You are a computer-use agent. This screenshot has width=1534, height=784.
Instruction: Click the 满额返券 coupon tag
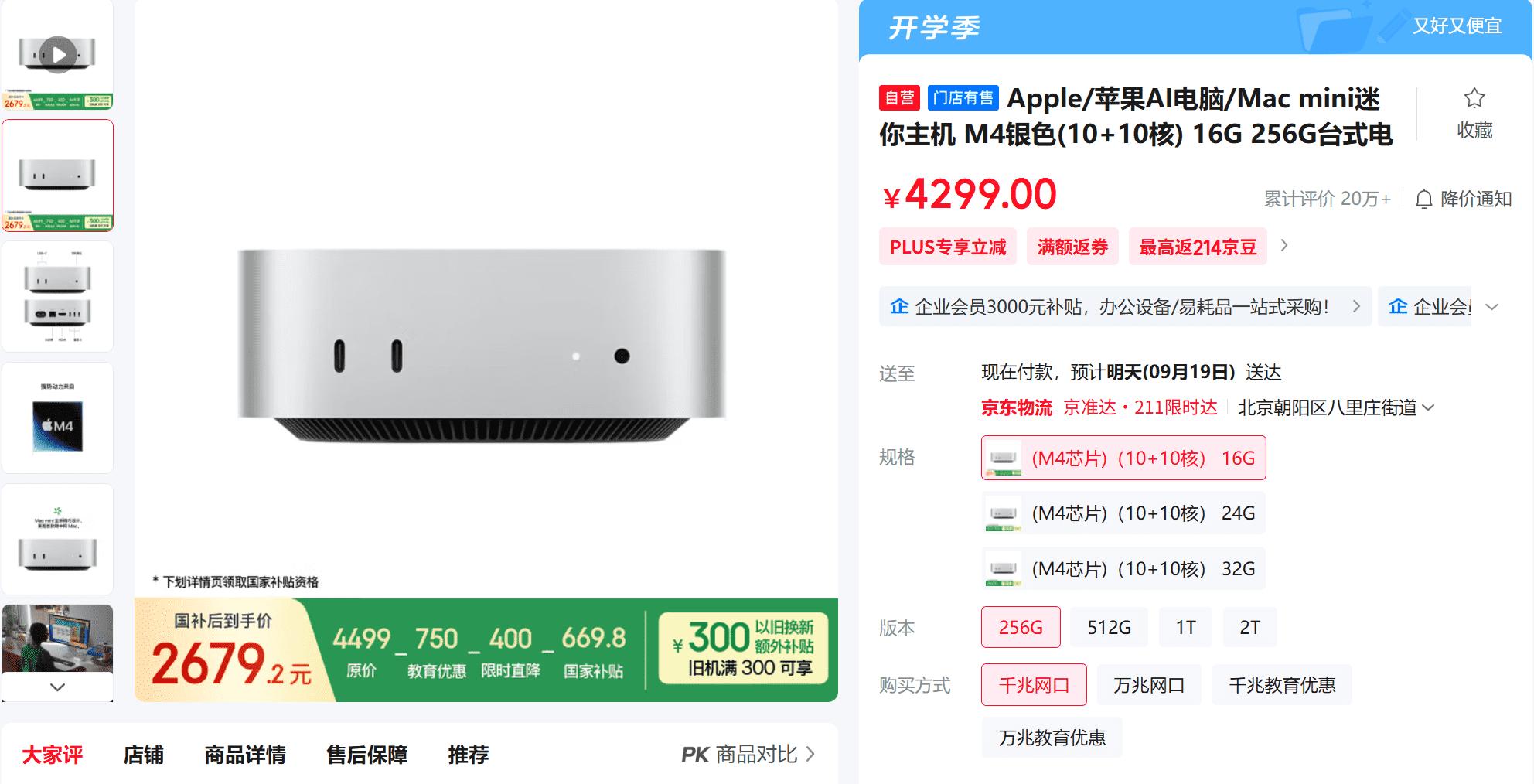click(x=1072, y=247)
